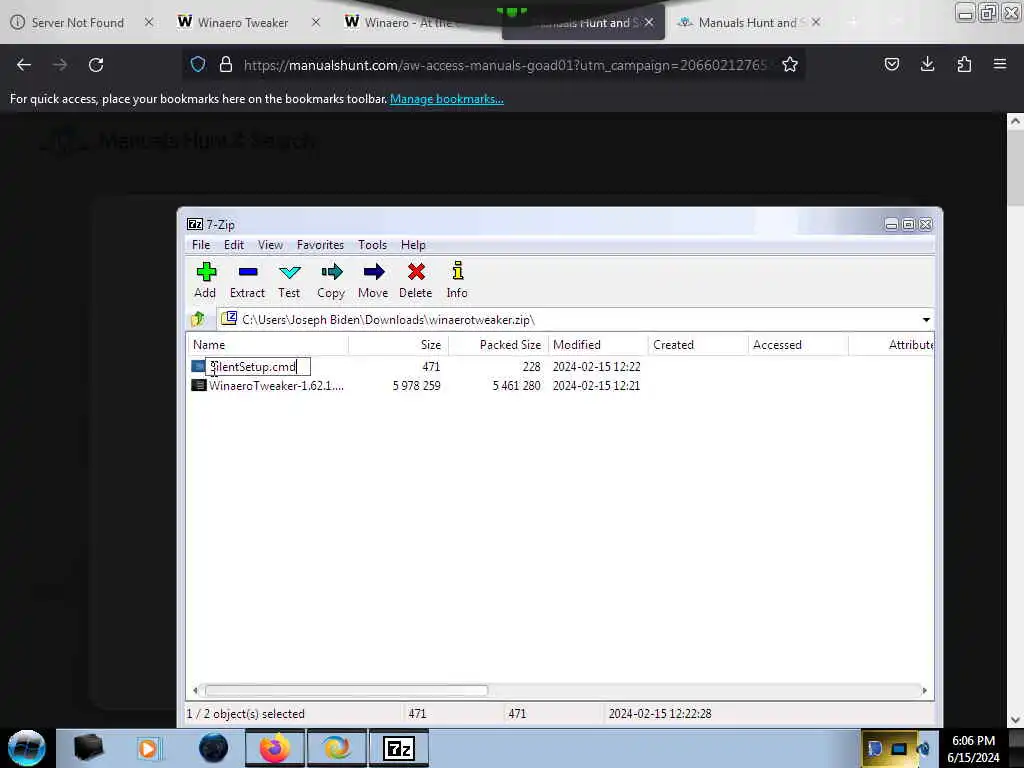
Task: Run the Test archive tool
Action: click(289, 272)
